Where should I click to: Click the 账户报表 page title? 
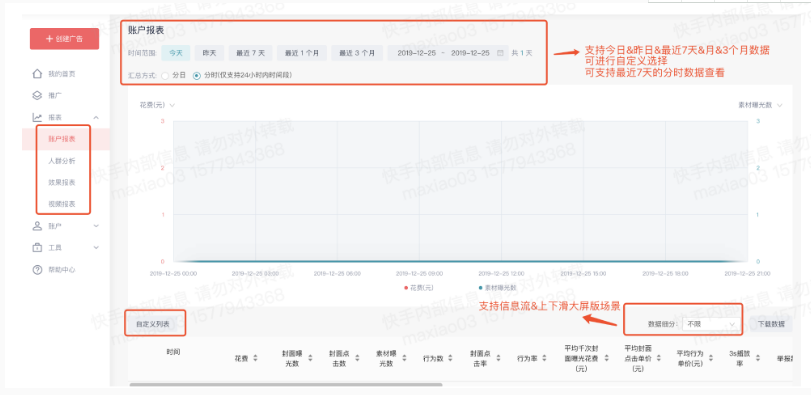coord(146,31)
